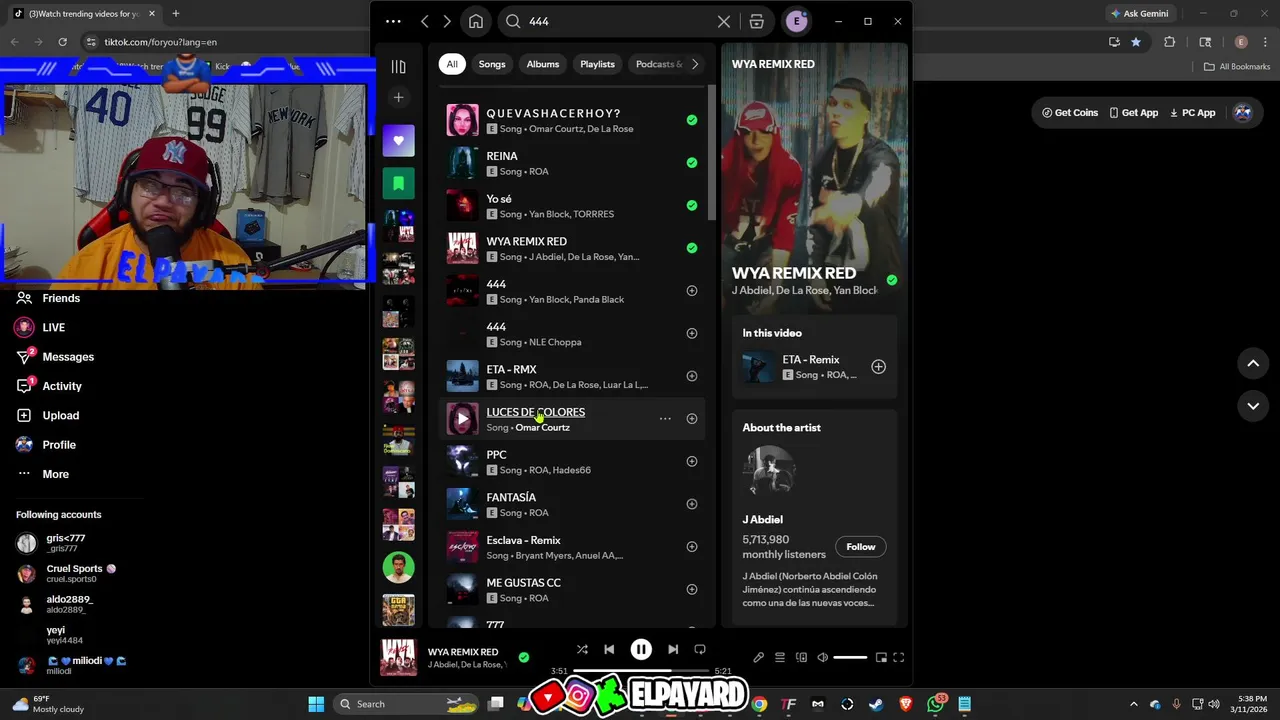Open the green bookmark Your Episodes tile
The width and height of the screenshot is (1280, 720).
[x=398, y=183]
